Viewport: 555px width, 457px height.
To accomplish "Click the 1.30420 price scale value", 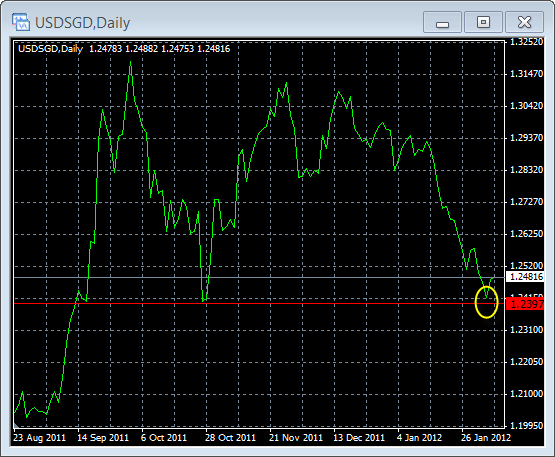I will coord(526,105).
